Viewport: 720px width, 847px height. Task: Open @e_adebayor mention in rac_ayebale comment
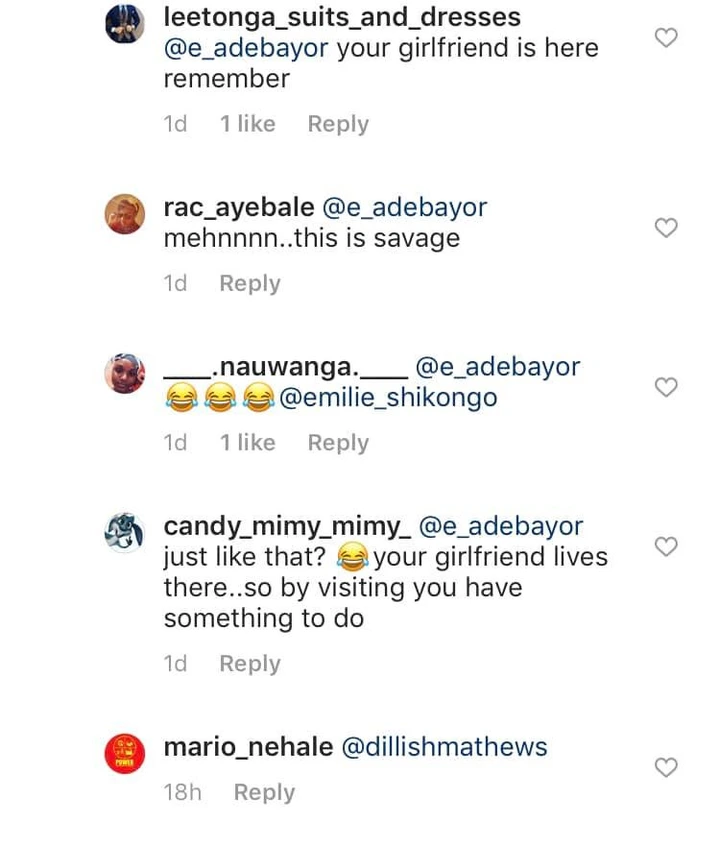(405, 208)
